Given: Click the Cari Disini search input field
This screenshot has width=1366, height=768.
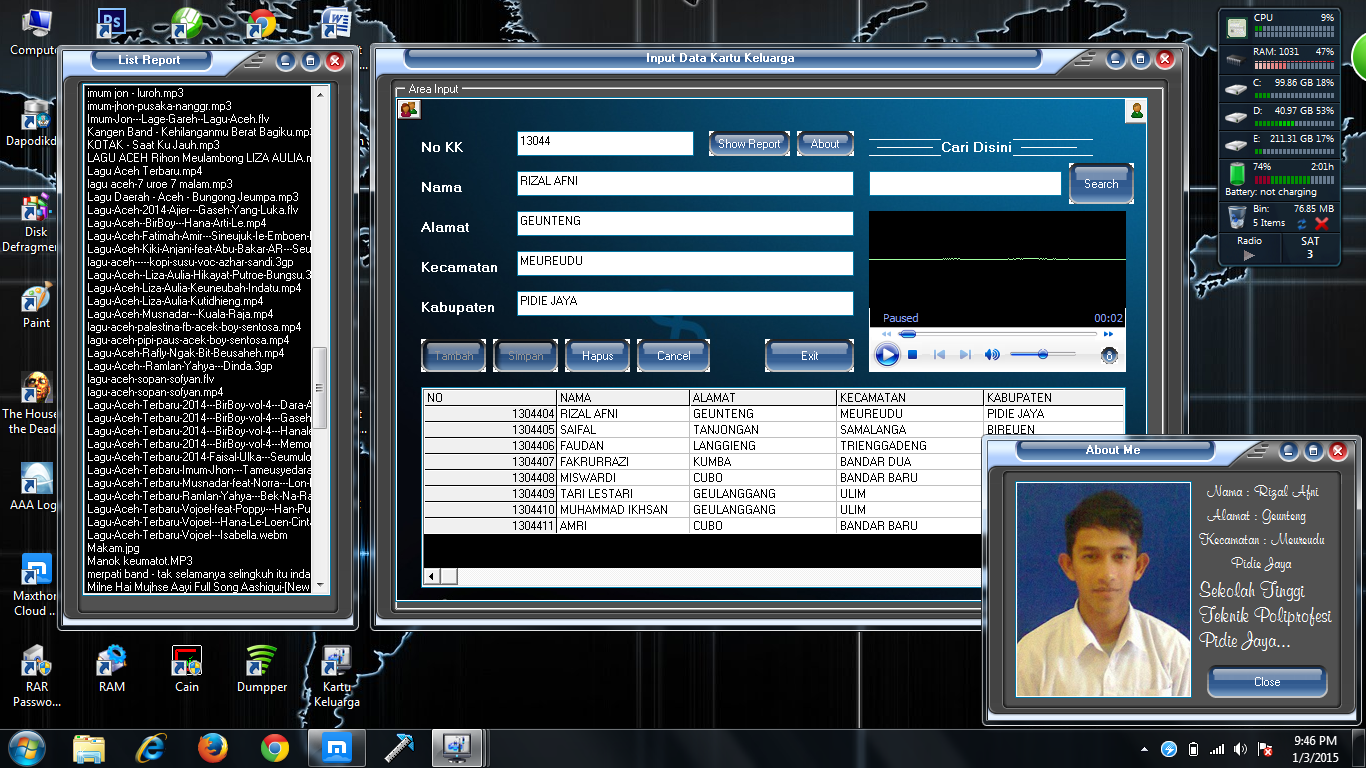Looking at the screenshot, I should point(964,183).
